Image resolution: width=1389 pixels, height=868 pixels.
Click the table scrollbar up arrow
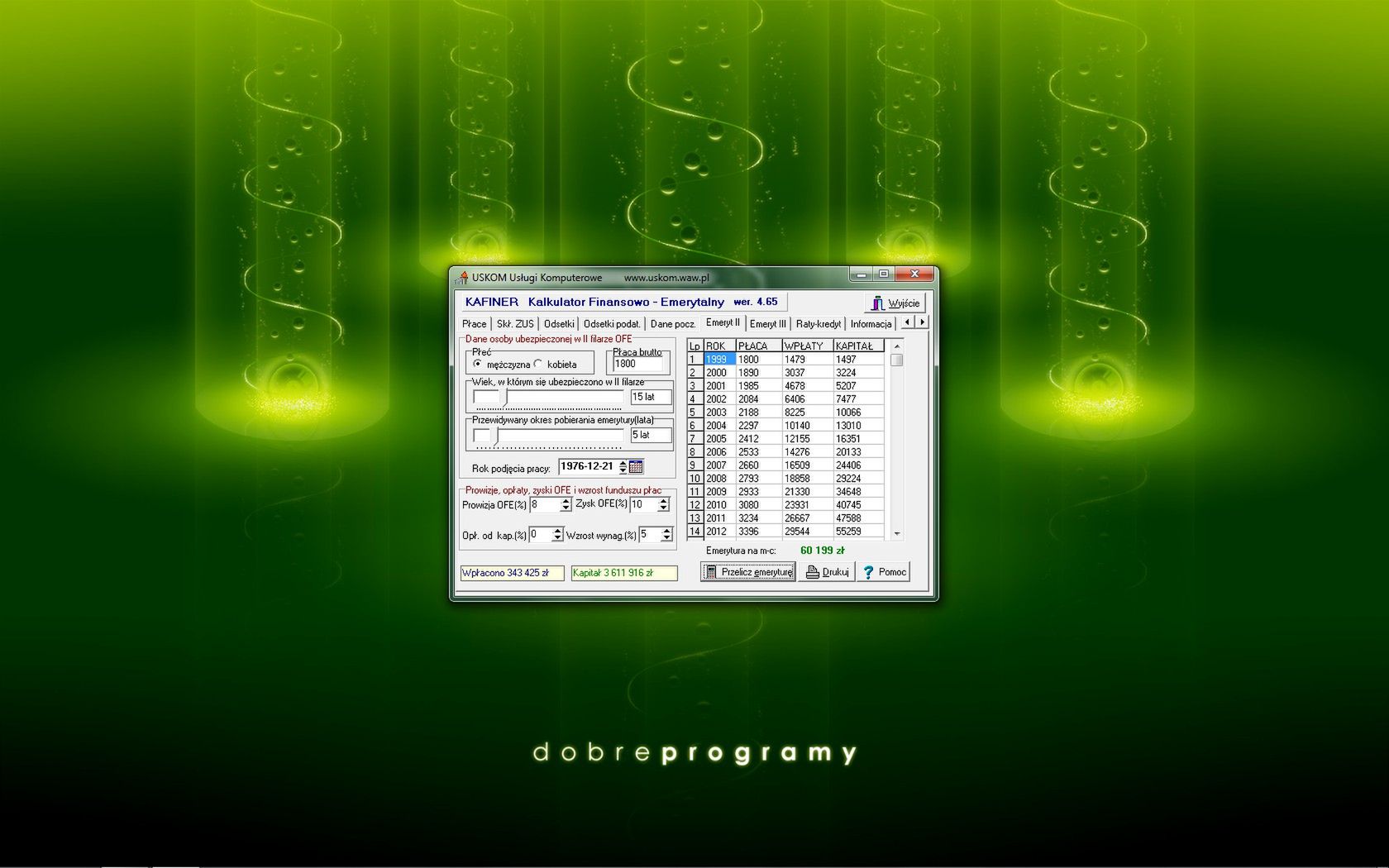click(897, 346)
